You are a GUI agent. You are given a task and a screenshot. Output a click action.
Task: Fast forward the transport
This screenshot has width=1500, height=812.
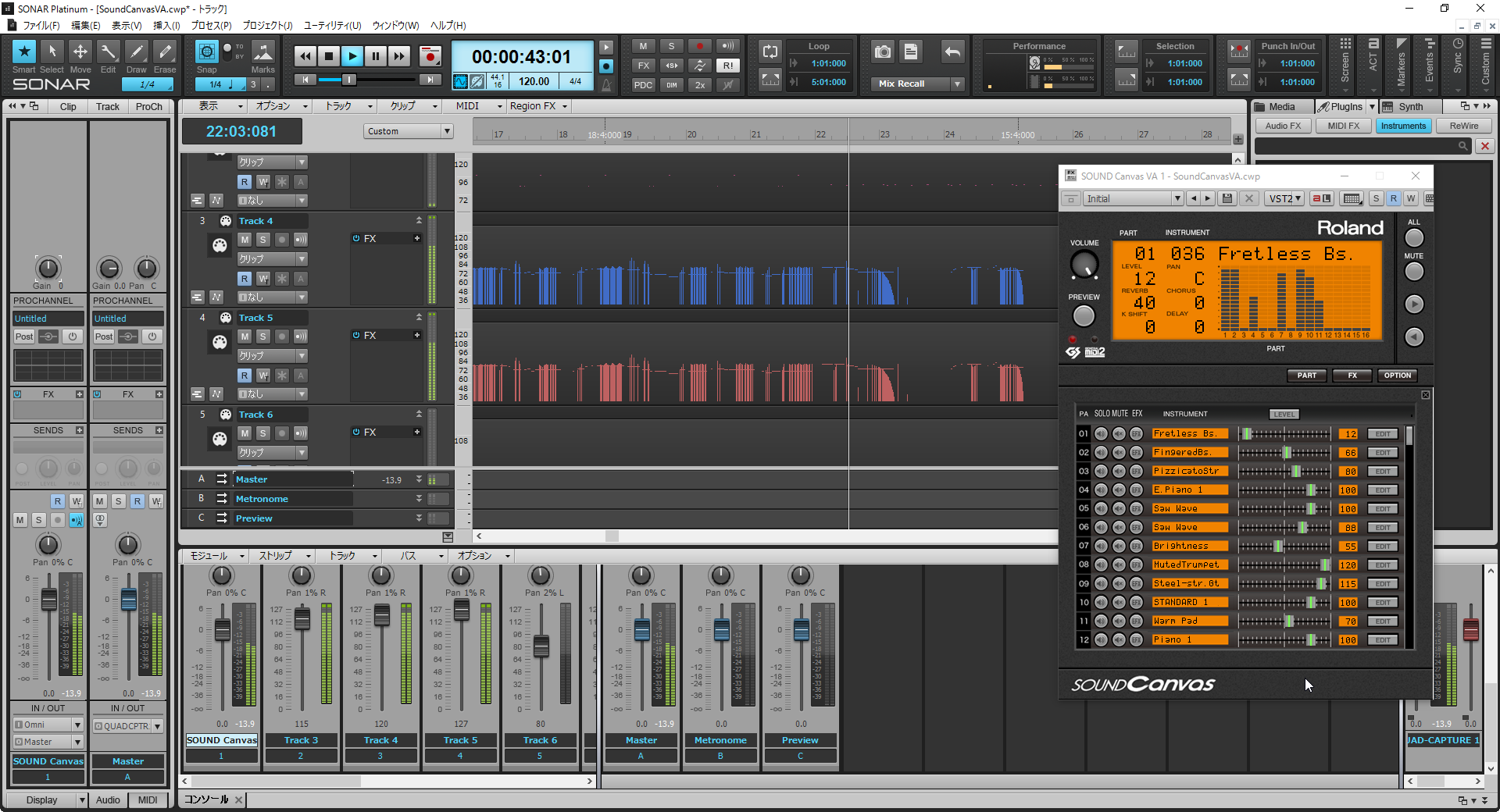399,56
